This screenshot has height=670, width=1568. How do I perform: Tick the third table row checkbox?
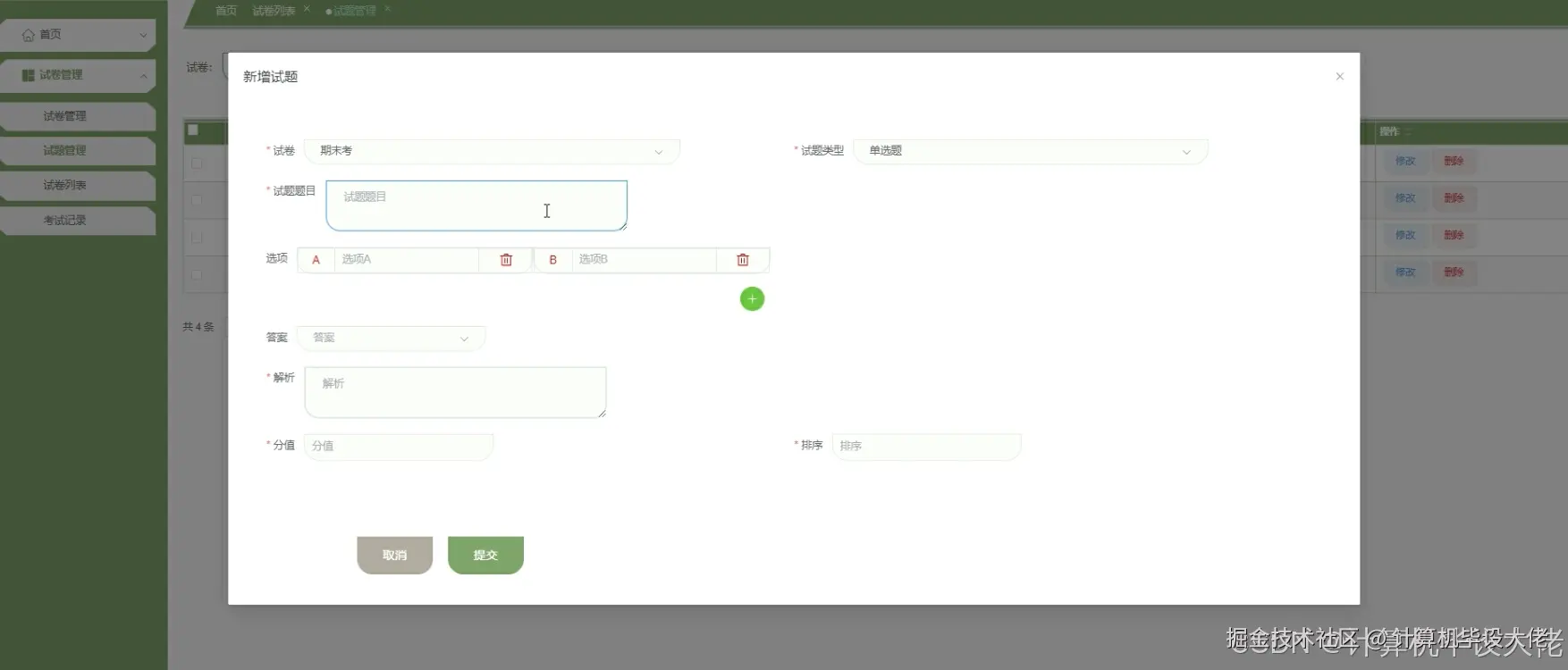(197, 238)
